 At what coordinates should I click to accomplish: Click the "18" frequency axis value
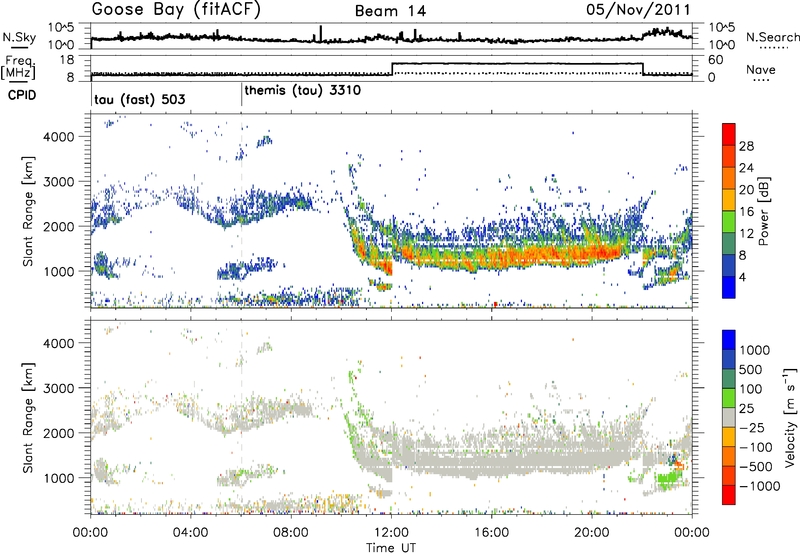67,60
